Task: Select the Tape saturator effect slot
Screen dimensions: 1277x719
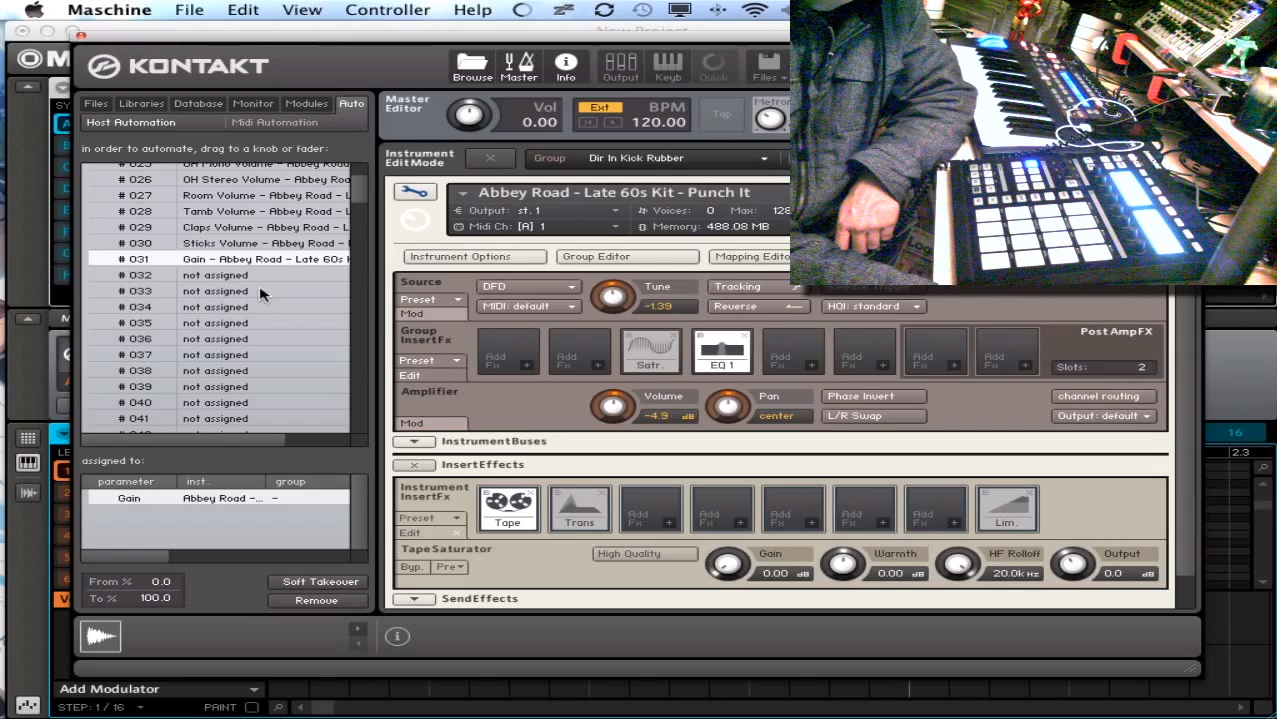Action: [508, 509]
